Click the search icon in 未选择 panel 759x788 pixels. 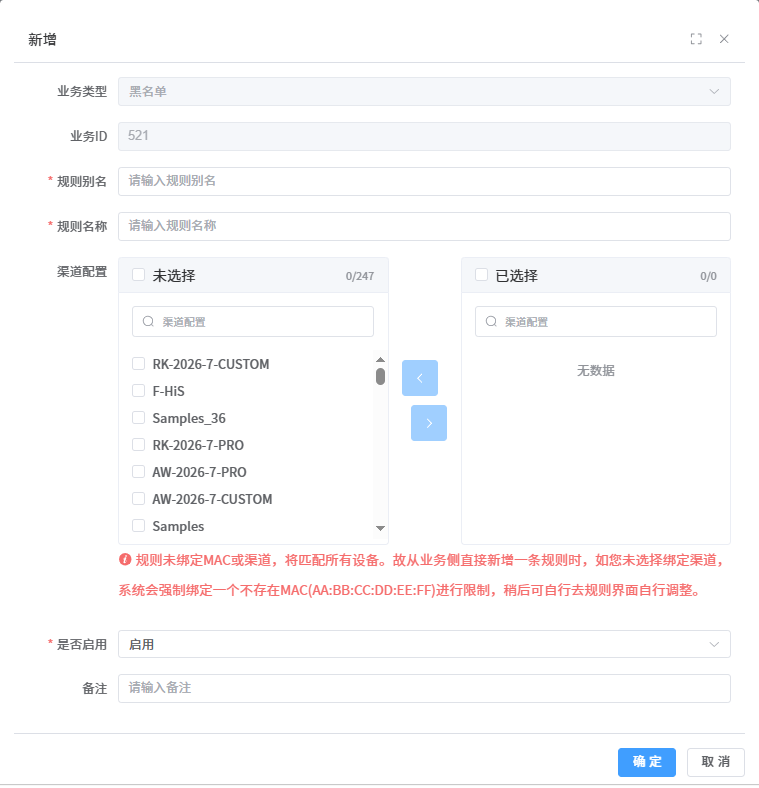click(148, 322)
